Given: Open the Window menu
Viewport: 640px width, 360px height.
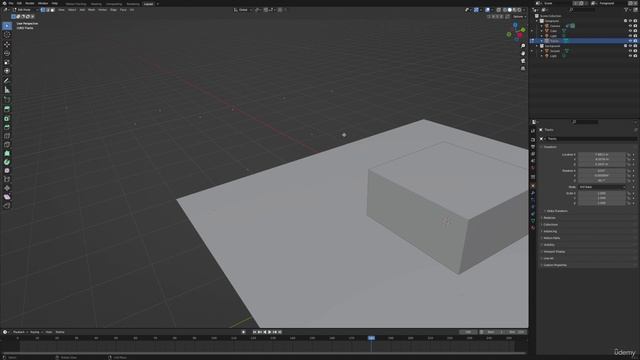Looking at the screenshot, I should (x=43, y=3).
